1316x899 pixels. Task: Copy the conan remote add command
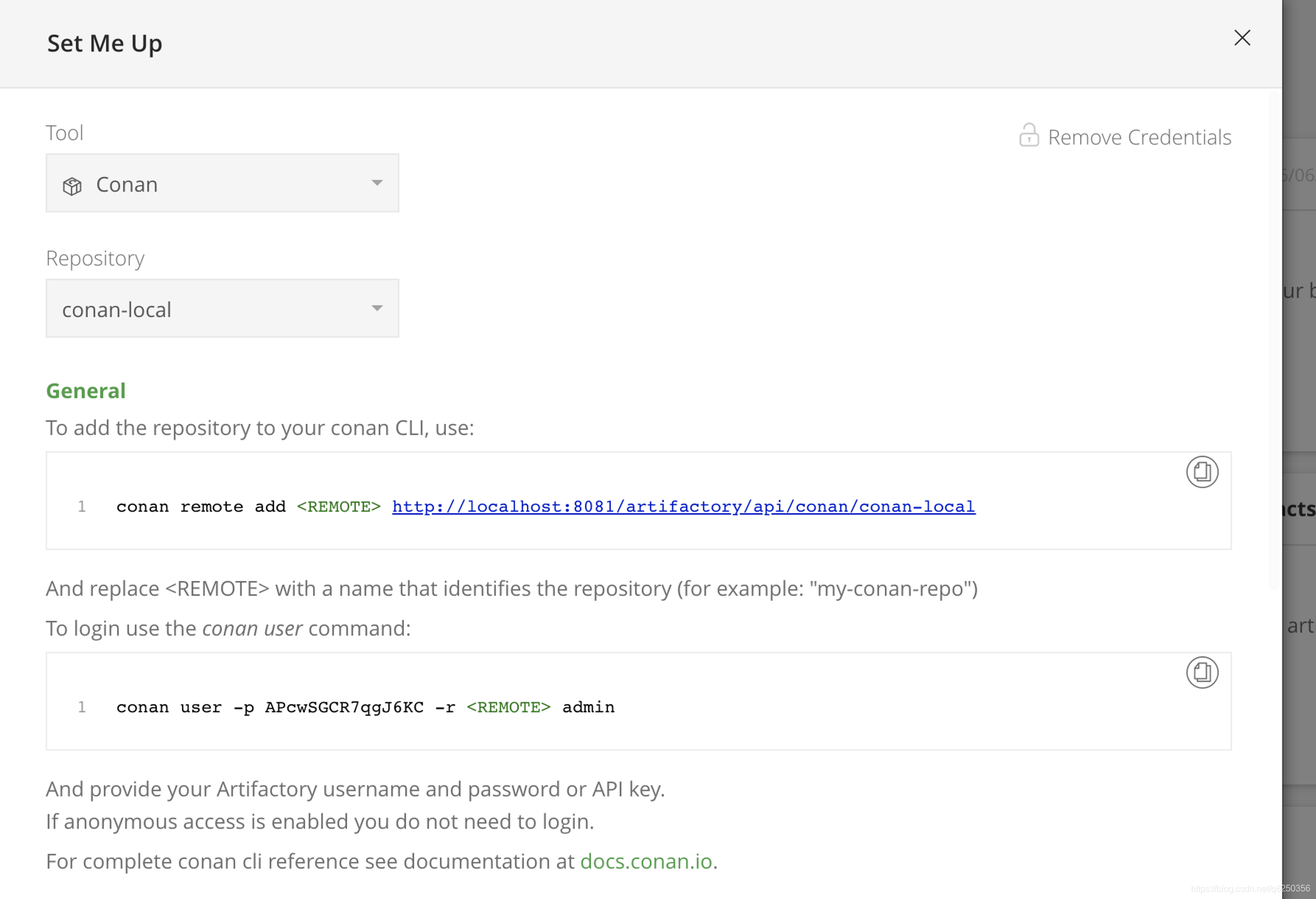coord(1202,472)
